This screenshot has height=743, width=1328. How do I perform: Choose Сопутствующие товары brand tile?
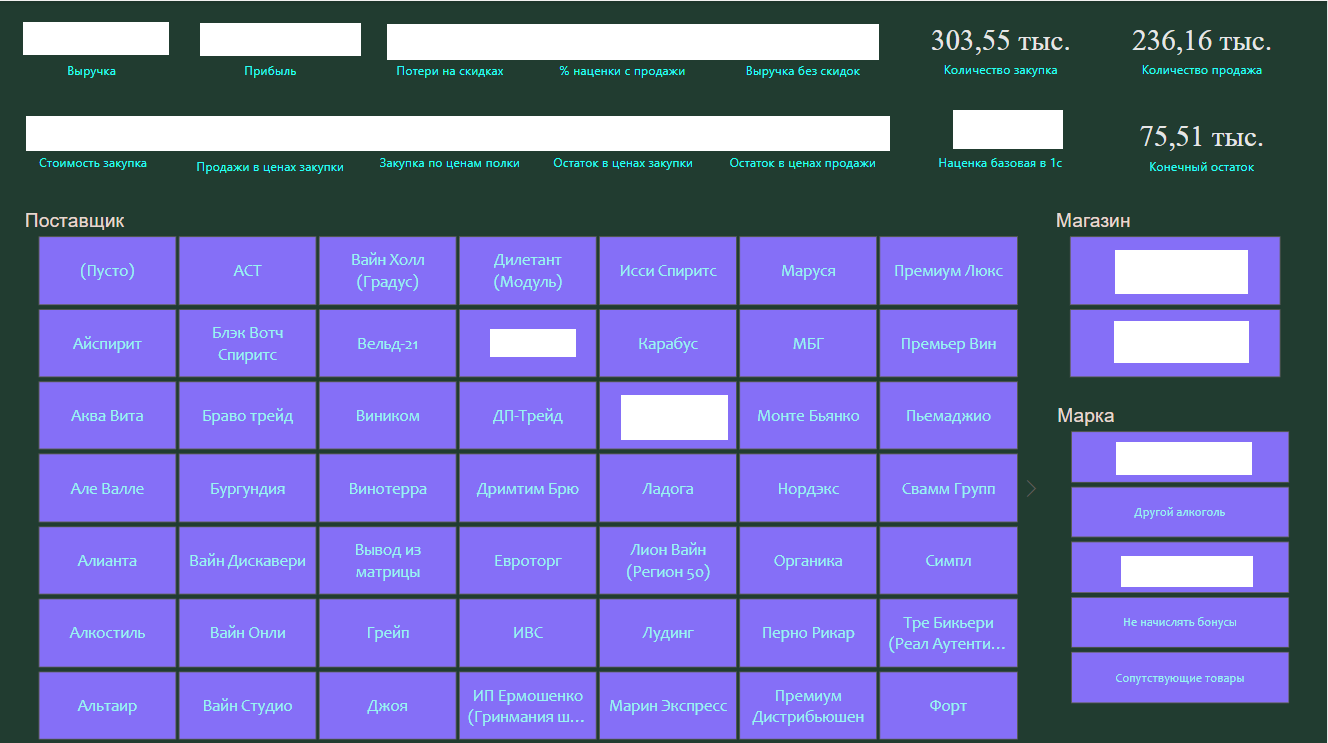[x=1180, y=678]
